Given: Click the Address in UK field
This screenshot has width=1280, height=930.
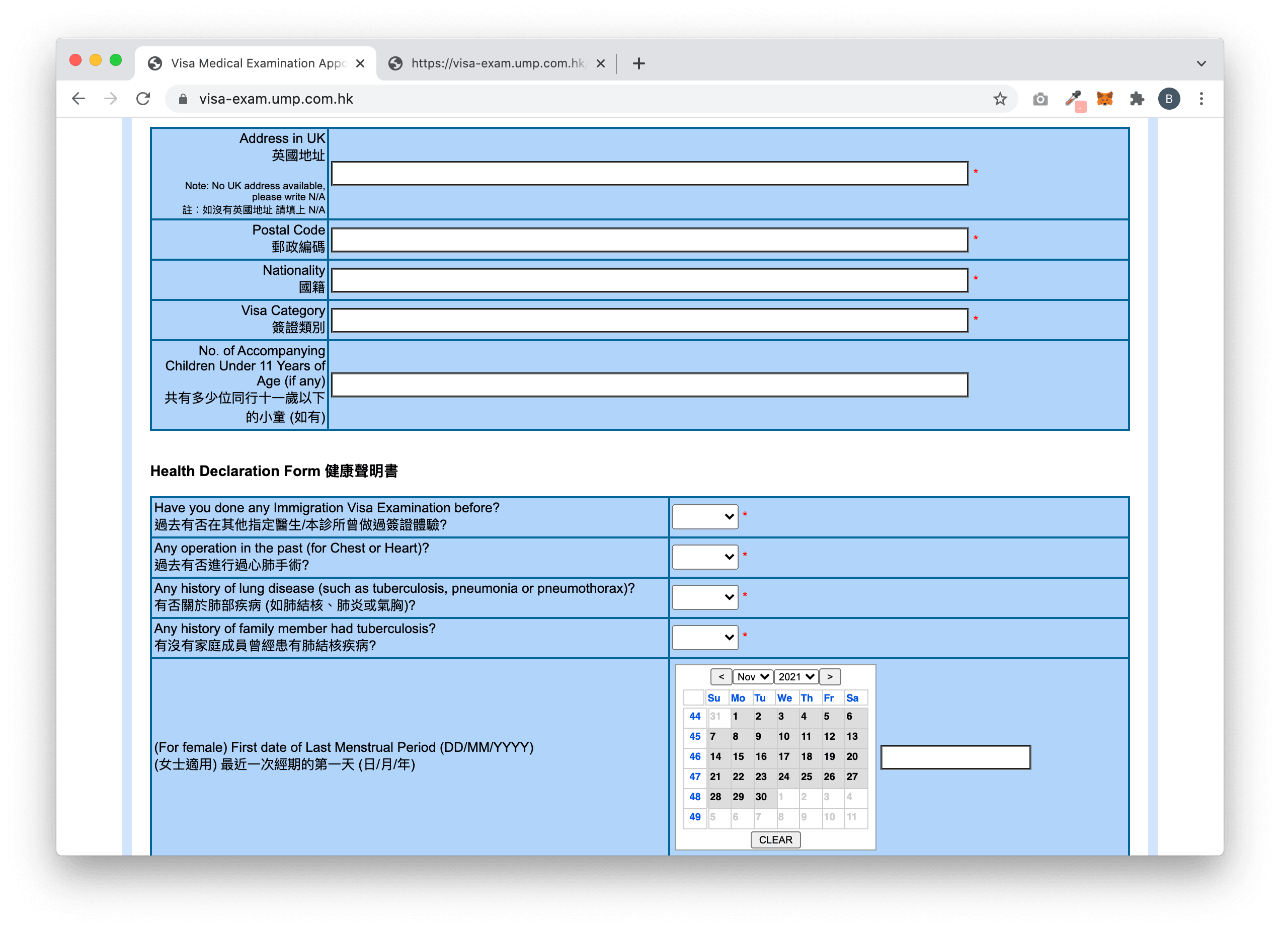Looking at the screenshot, I should click(650, 173).
